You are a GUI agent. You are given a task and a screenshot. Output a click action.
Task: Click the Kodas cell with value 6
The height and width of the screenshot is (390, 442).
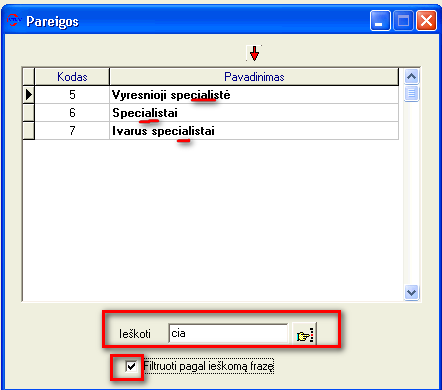72,113
